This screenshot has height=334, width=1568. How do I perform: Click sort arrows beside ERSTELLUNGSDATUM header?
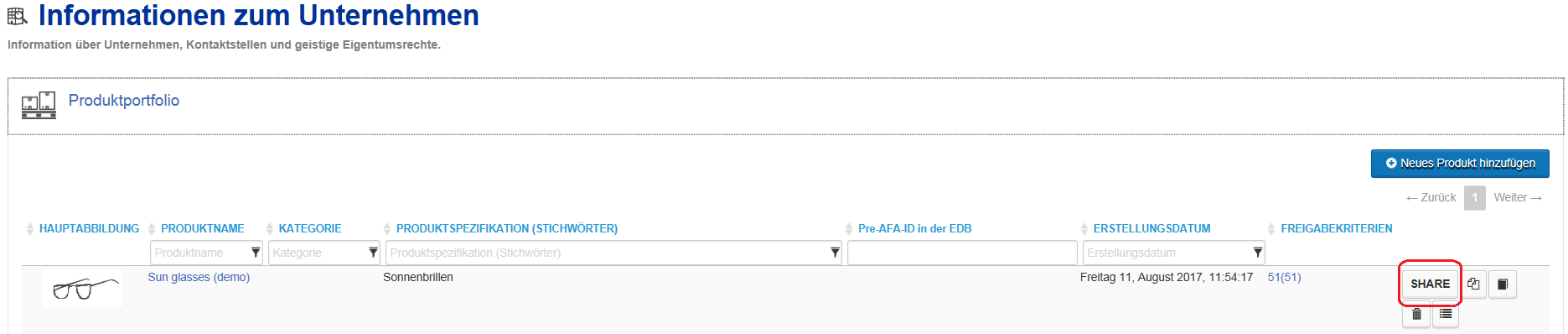1084,229
